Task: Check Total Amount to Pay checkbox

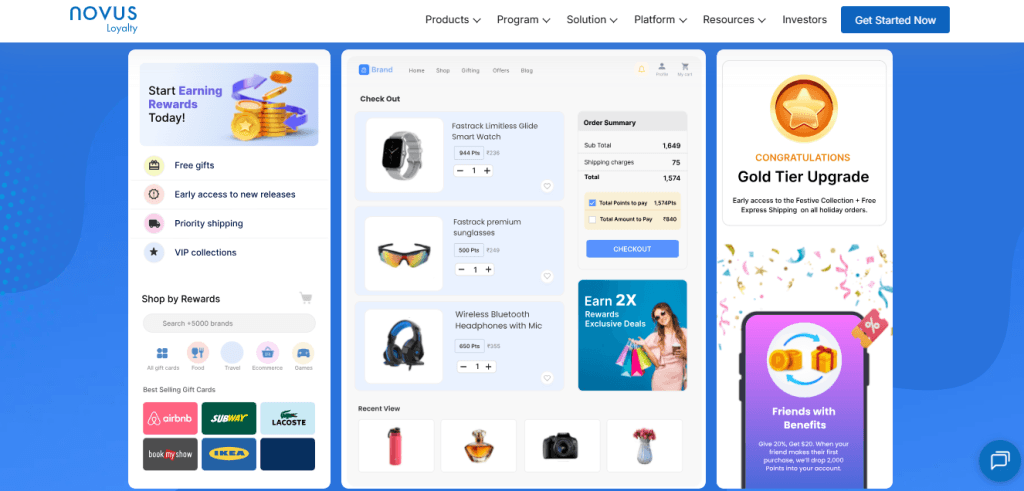Action: click(x=592, y=219)
